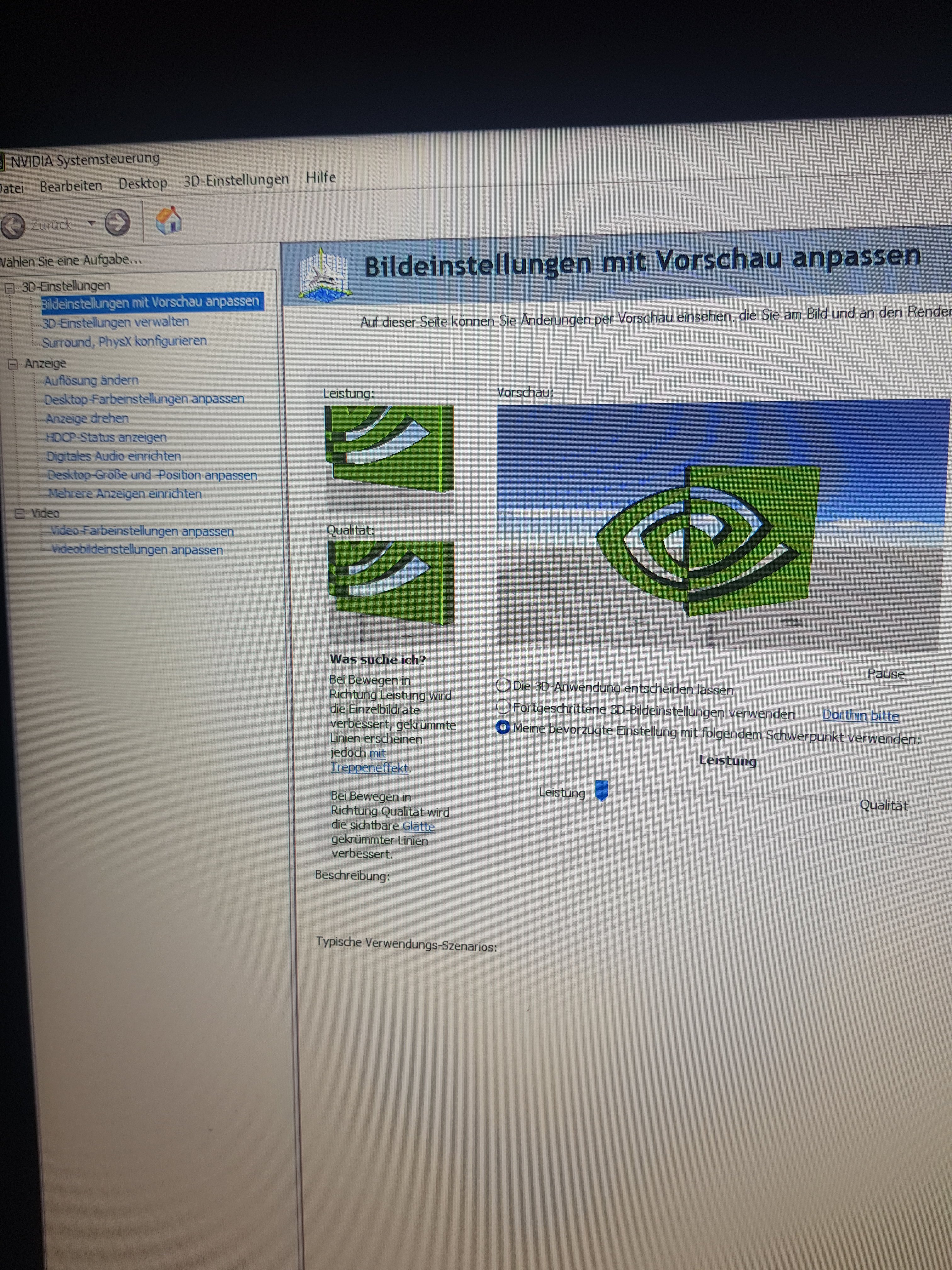Open the Bearbeiten menu
Screen dimensions: 952x1270
tap(71, 186)
